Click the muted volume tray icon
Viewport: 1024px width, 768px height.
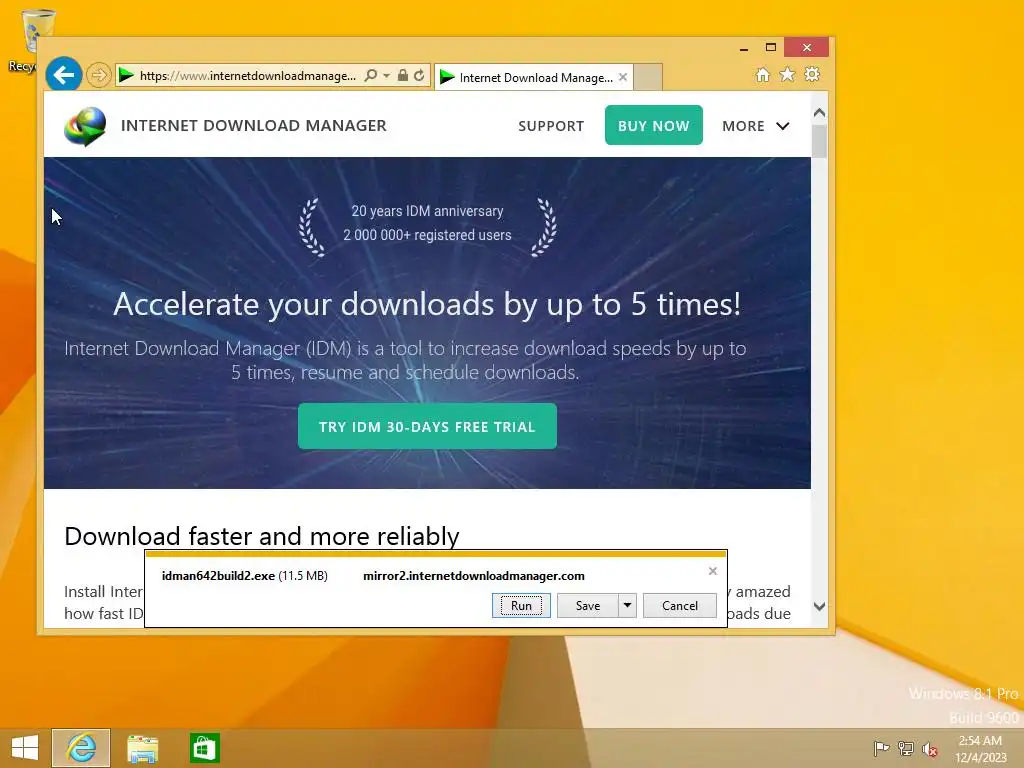(930, 749)
